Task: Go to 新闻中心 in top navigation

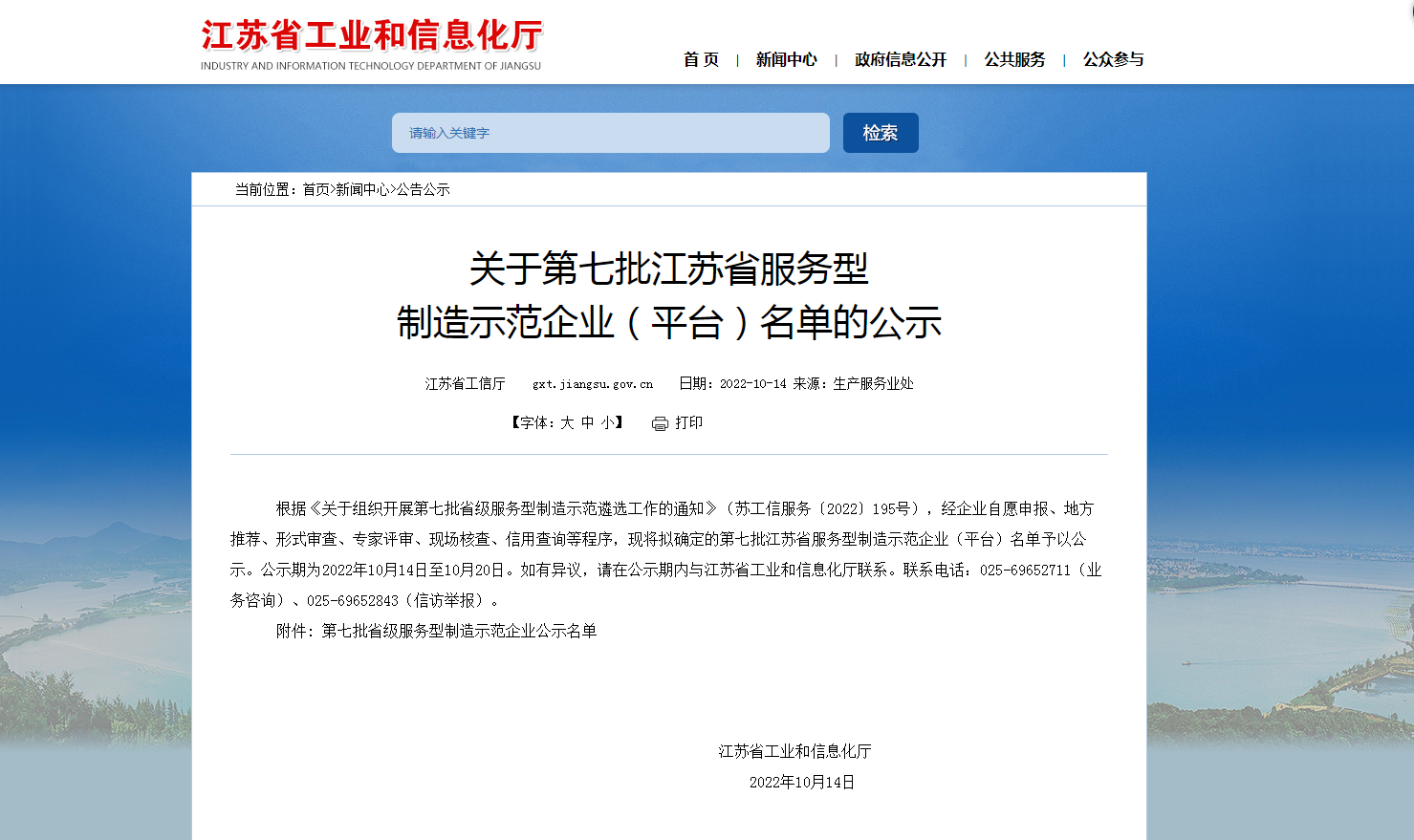Action: click(x=786, y=59)
